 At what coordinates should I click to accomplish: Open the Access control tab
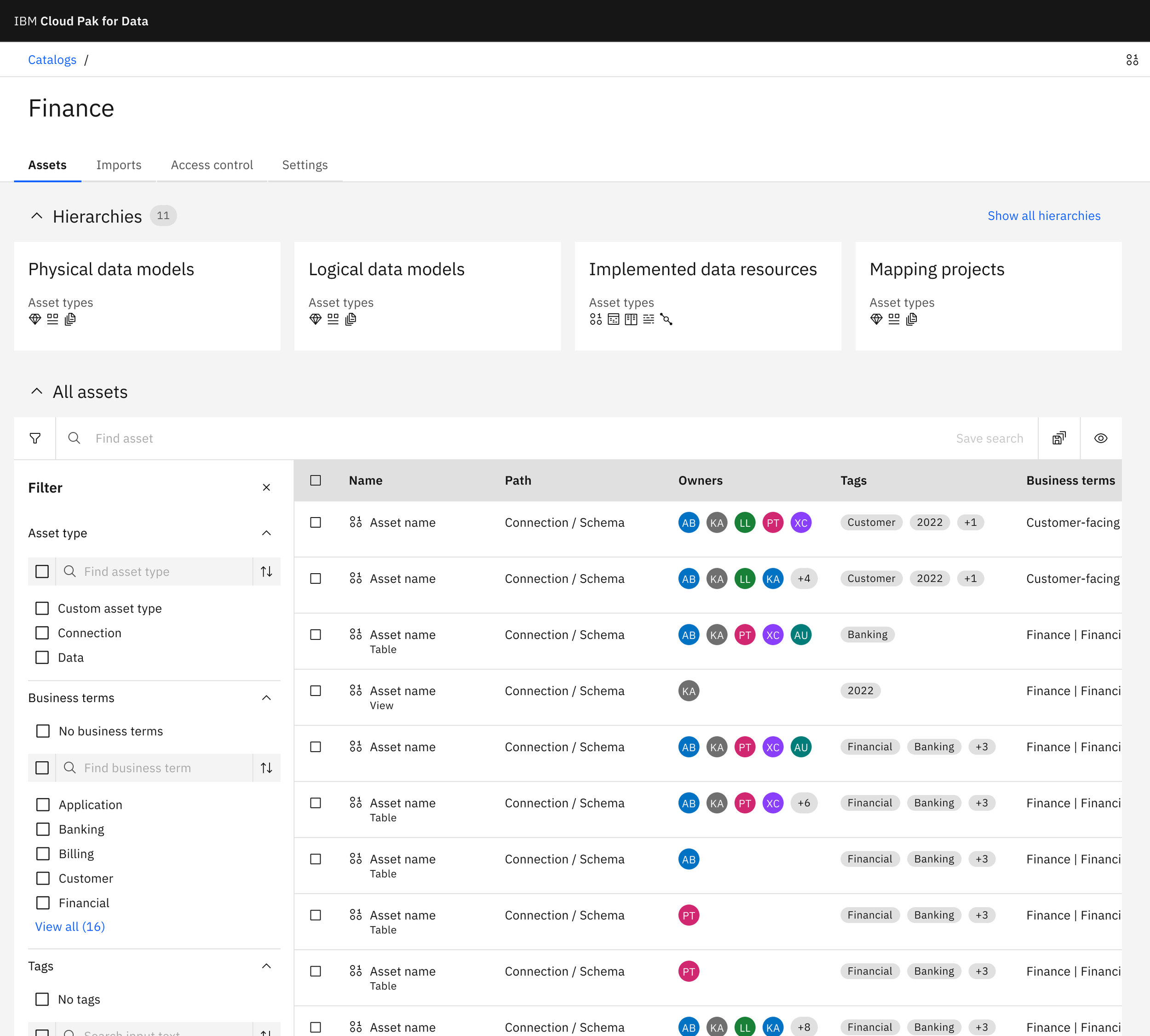click(x=212, y=165)
